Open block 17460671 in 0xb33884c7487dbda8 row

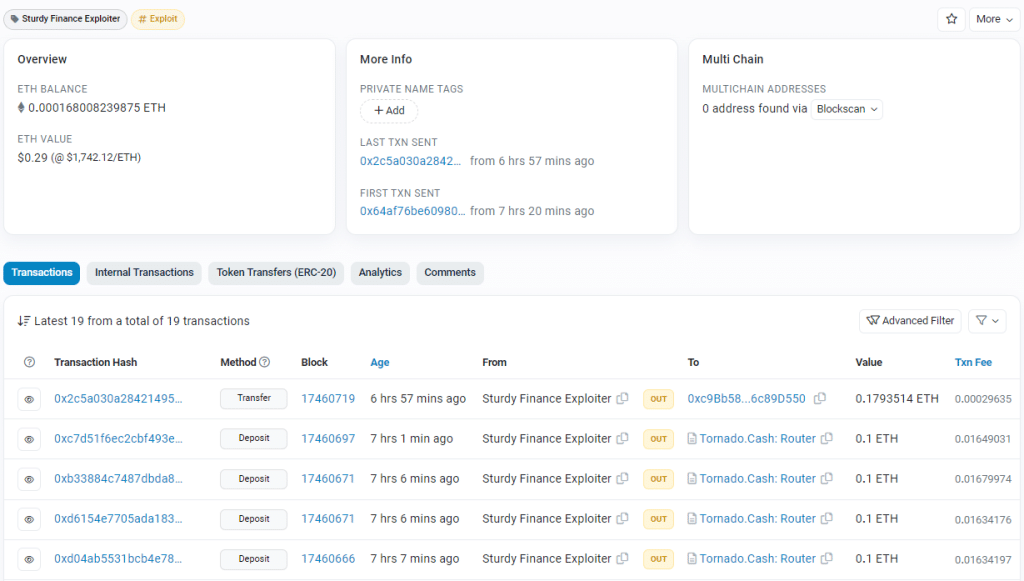[x=328, y=479]
